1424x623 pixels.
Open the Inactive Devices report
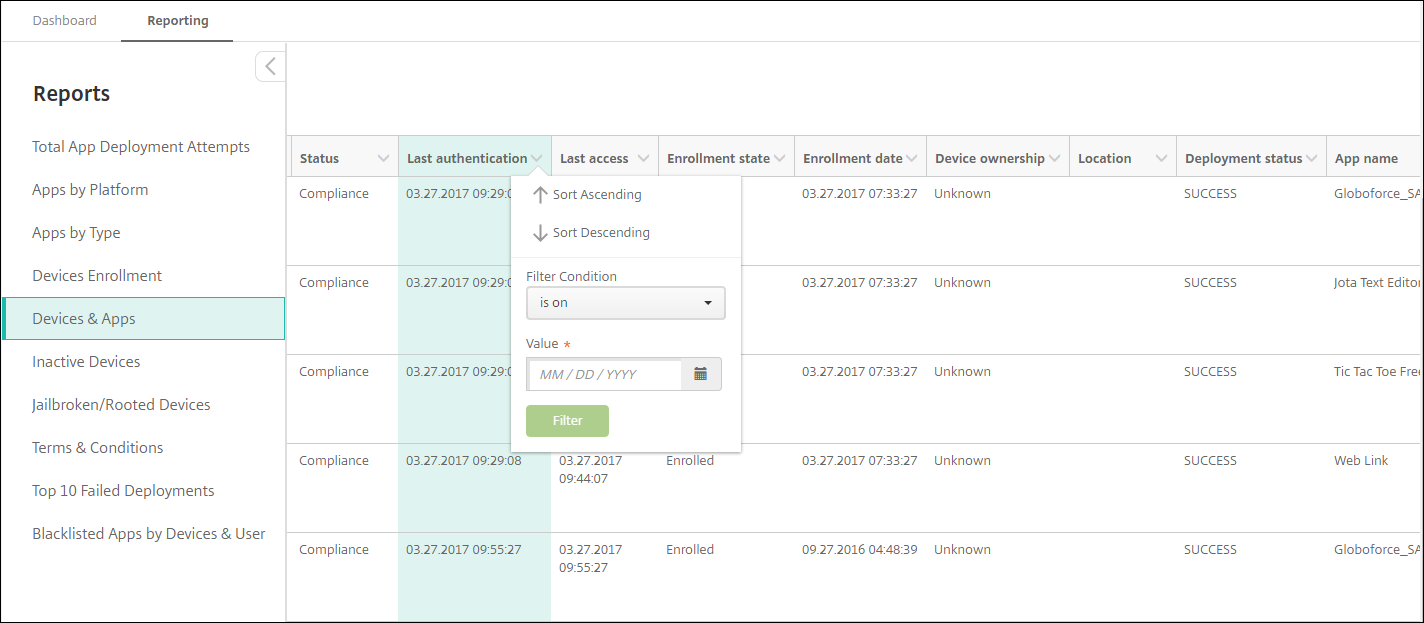[86, 362]
